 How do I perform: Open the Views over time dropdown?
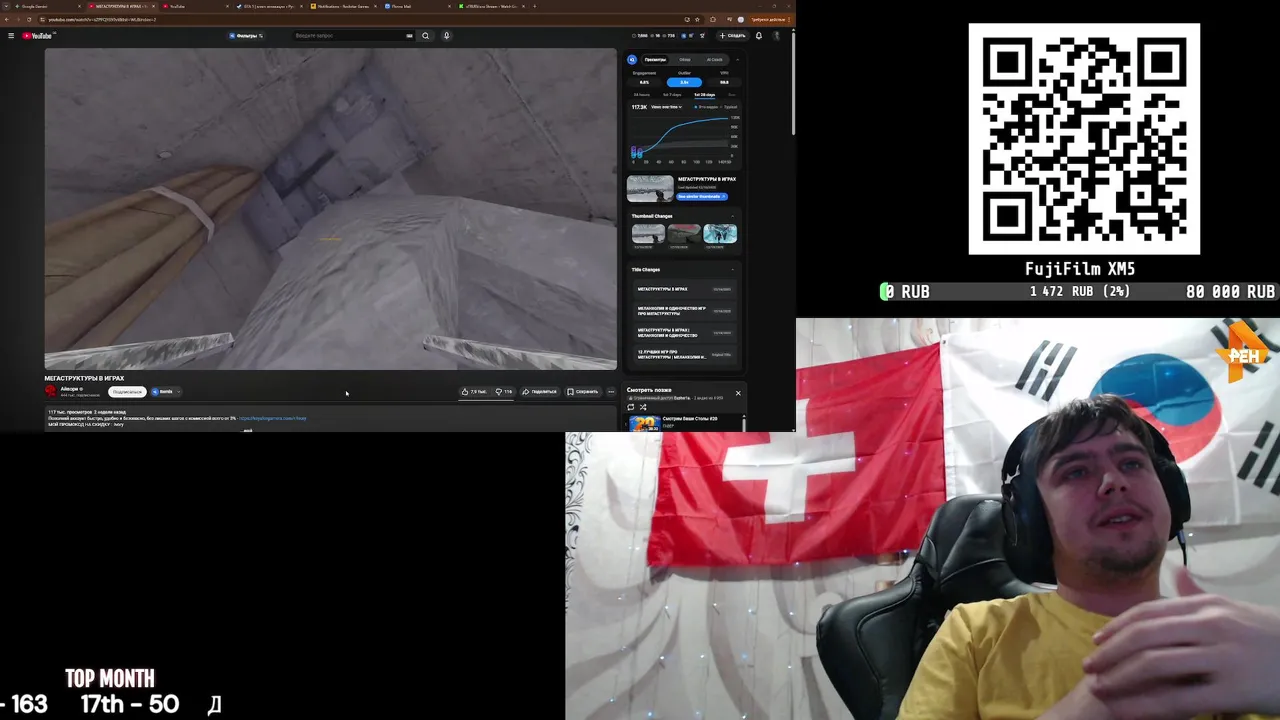click(x=666, y=107)
